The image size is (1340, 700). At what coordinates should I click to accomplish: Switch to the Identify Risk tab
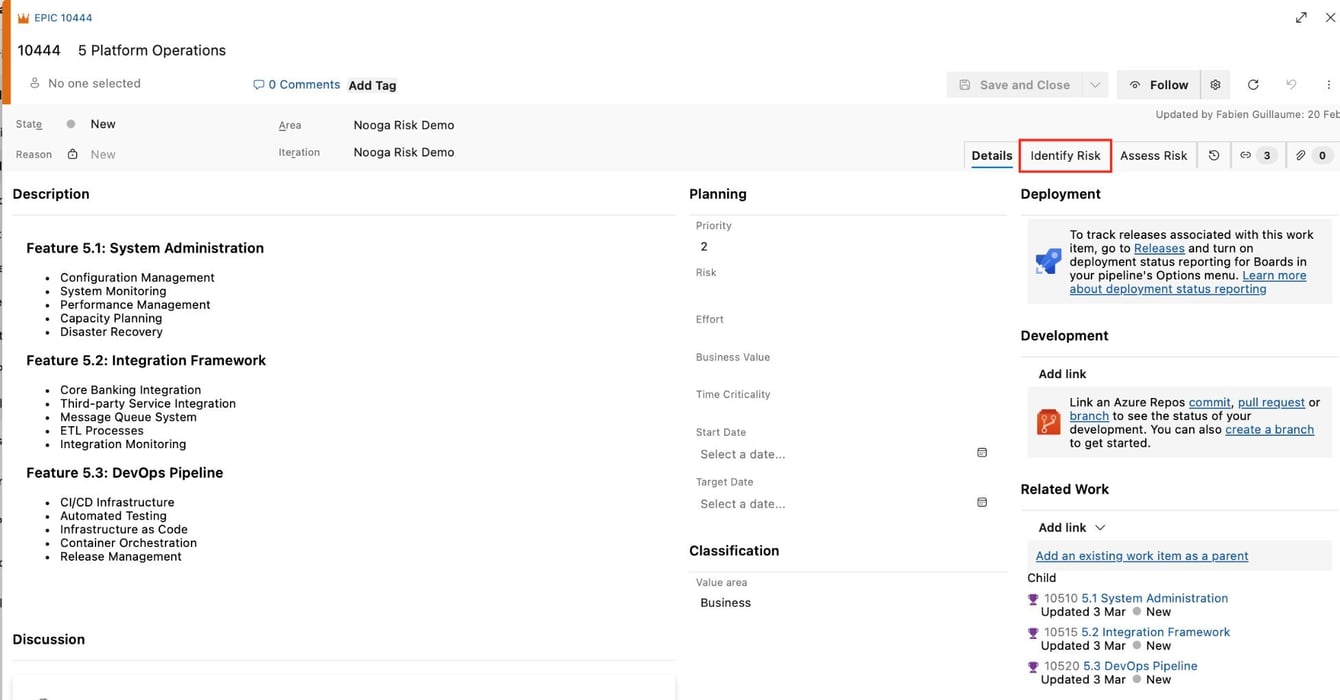(1065, 155)
